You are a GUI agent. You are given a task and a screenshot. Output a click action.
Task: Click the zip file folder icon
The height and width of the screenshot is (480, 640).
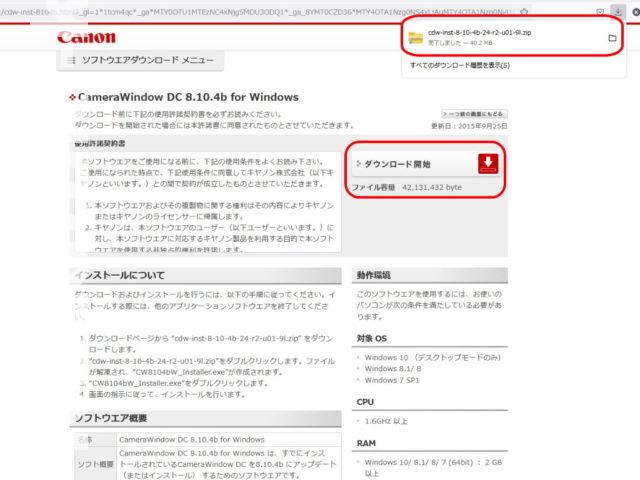click(415, 38)
